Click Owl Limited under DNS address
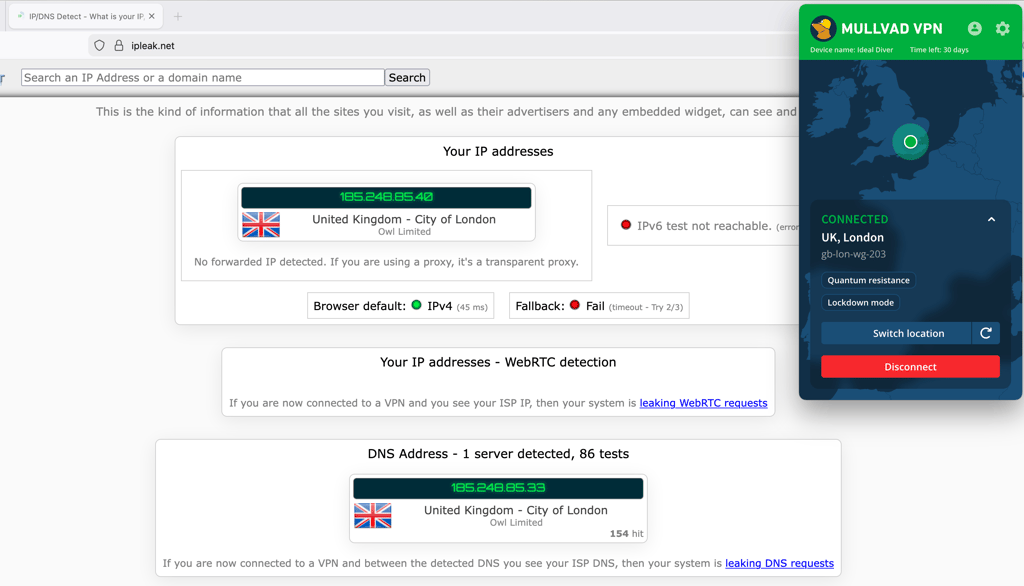The height and width of the screenshot is (586, 1024). pos(516,523)
